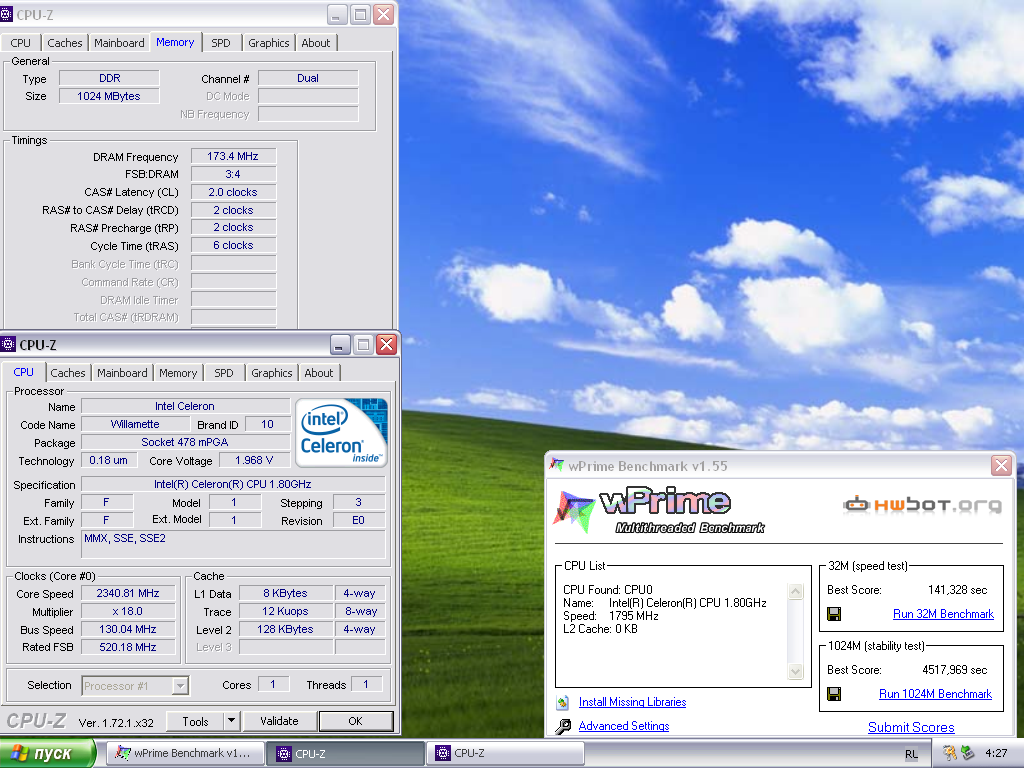Open the Tools dropdown arrow in CPU-Z

(231, 721)
